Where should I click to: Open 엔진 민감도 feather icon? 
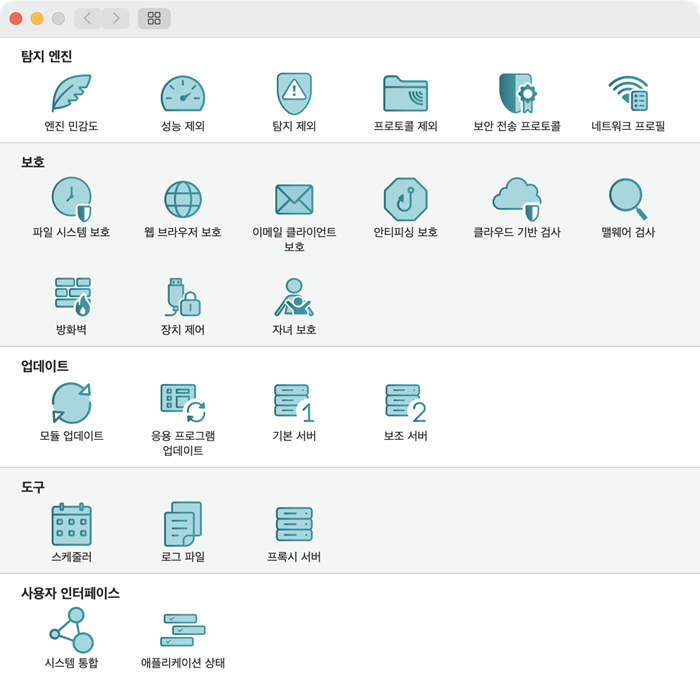71,93
